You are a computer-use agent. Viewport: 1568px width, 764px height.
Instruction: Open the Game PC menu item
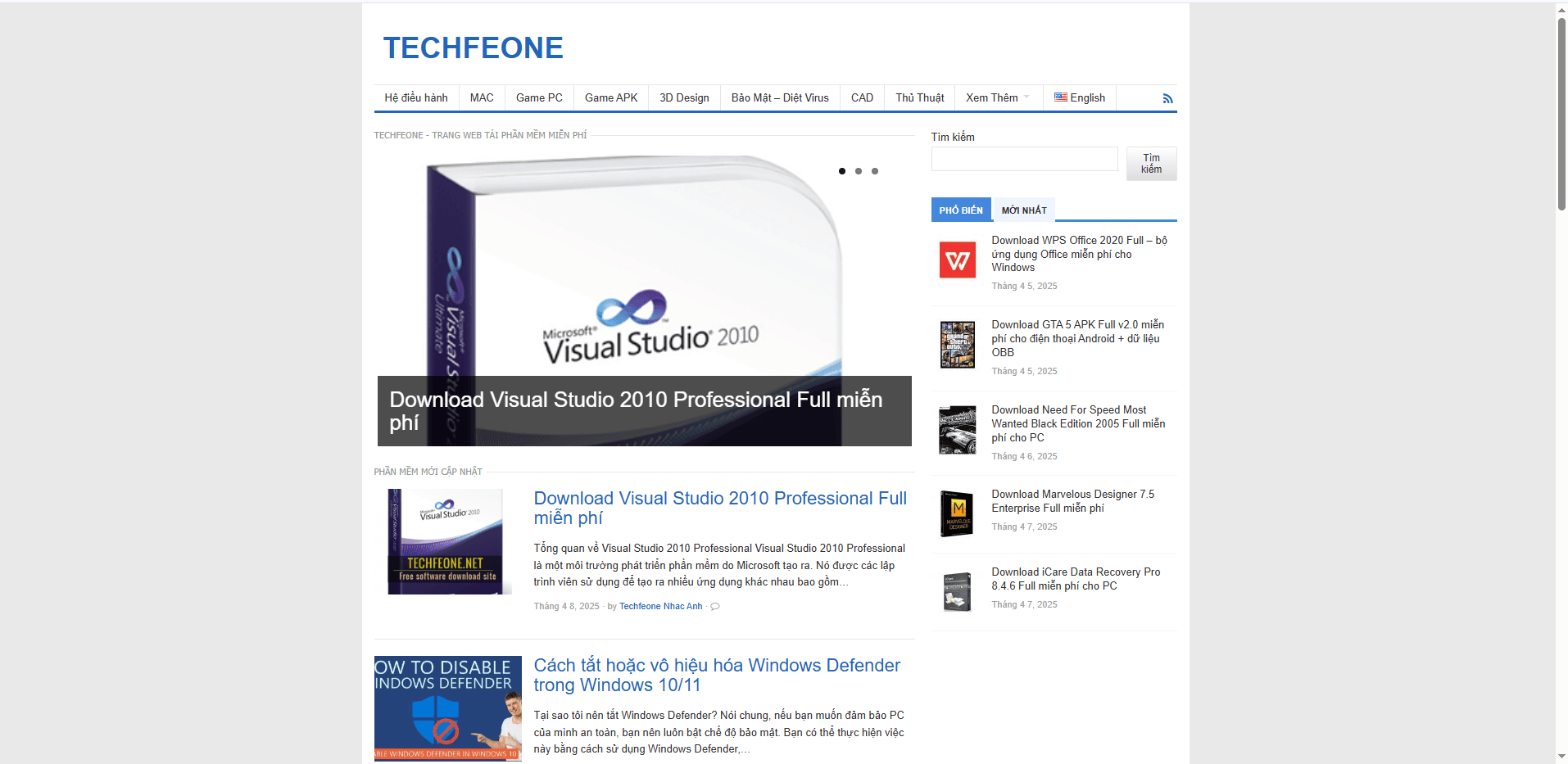pyautogui.click(x=539, y=98)
